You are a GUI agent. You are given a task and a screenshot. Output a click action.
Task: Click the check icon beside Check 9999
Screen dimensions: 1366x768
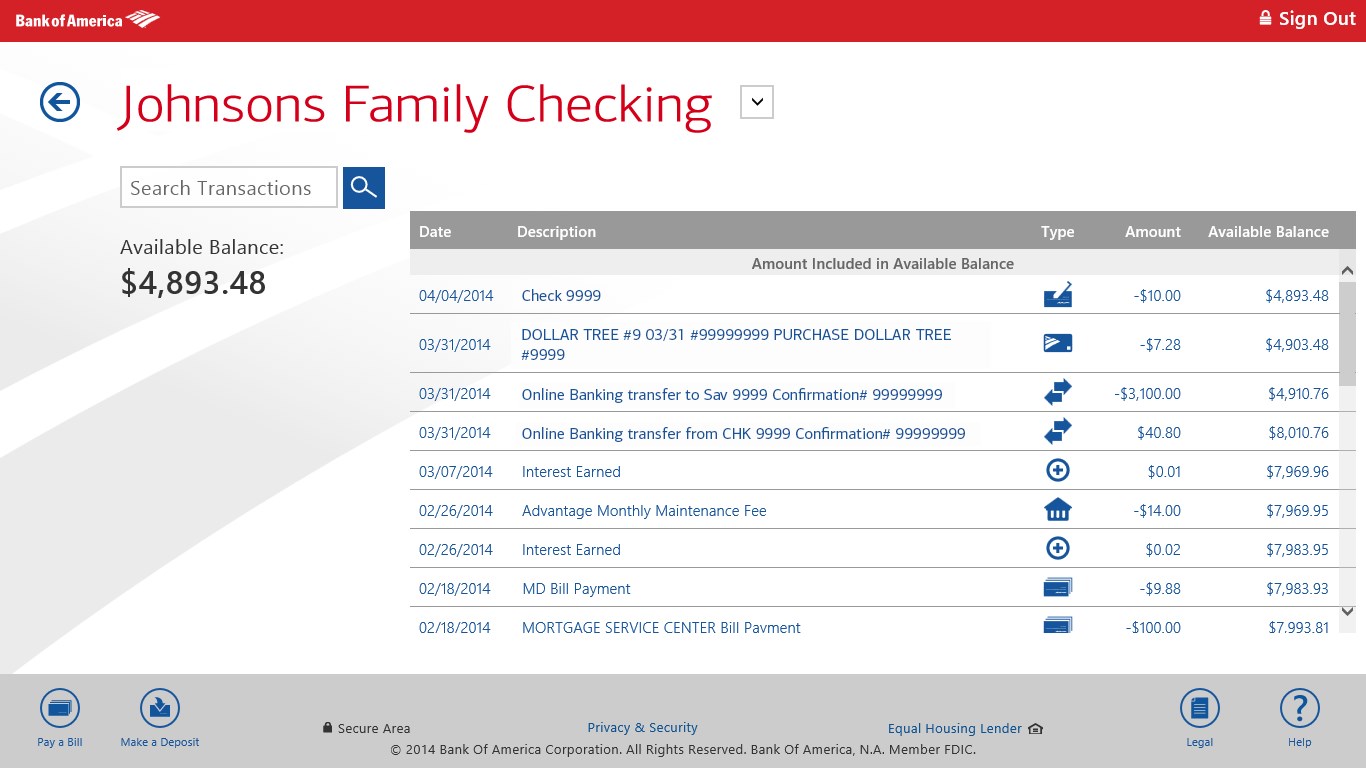[x=1057, y=294]
